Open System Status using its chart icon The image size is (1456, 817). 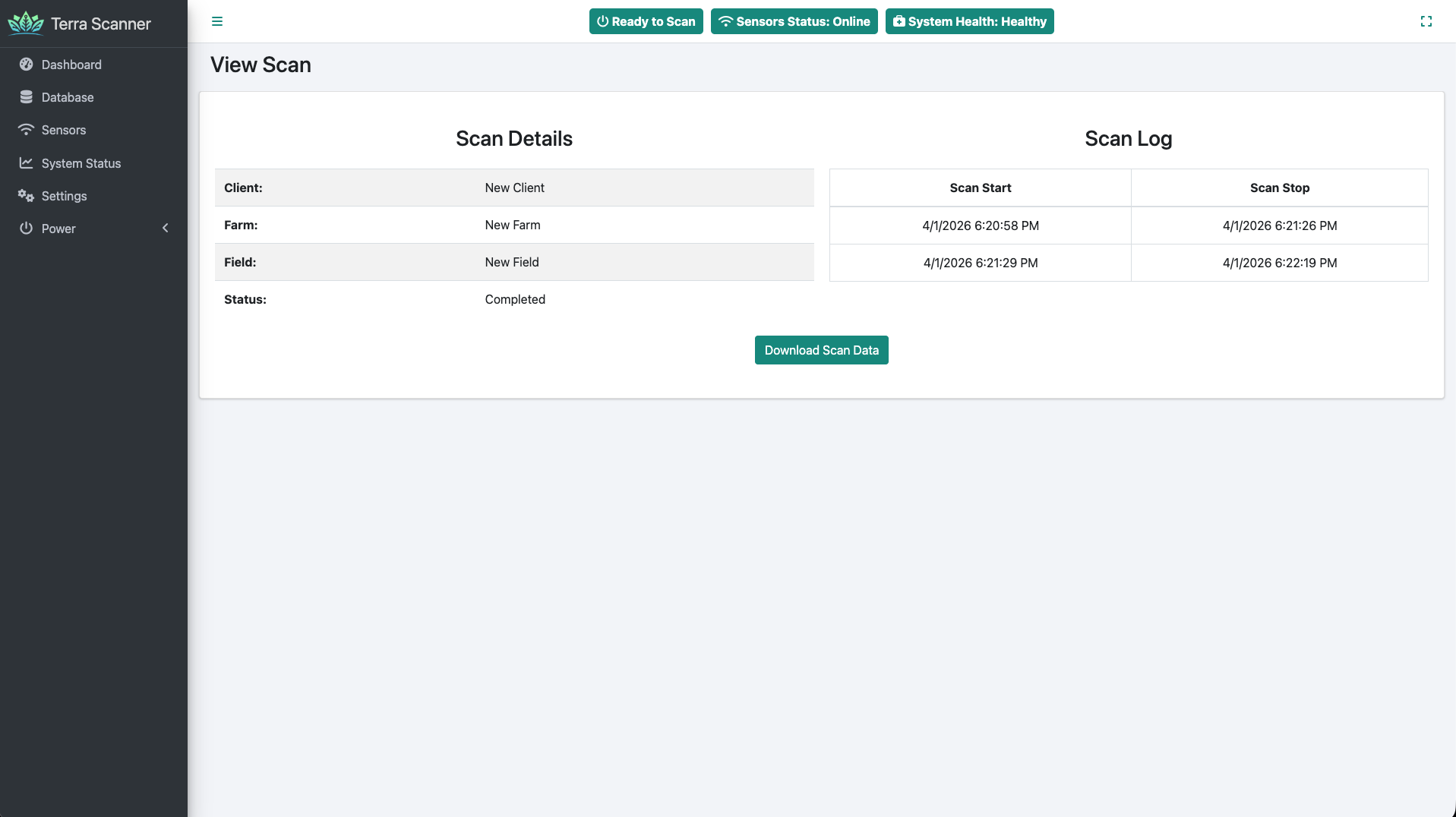click(x=26, y=162)
